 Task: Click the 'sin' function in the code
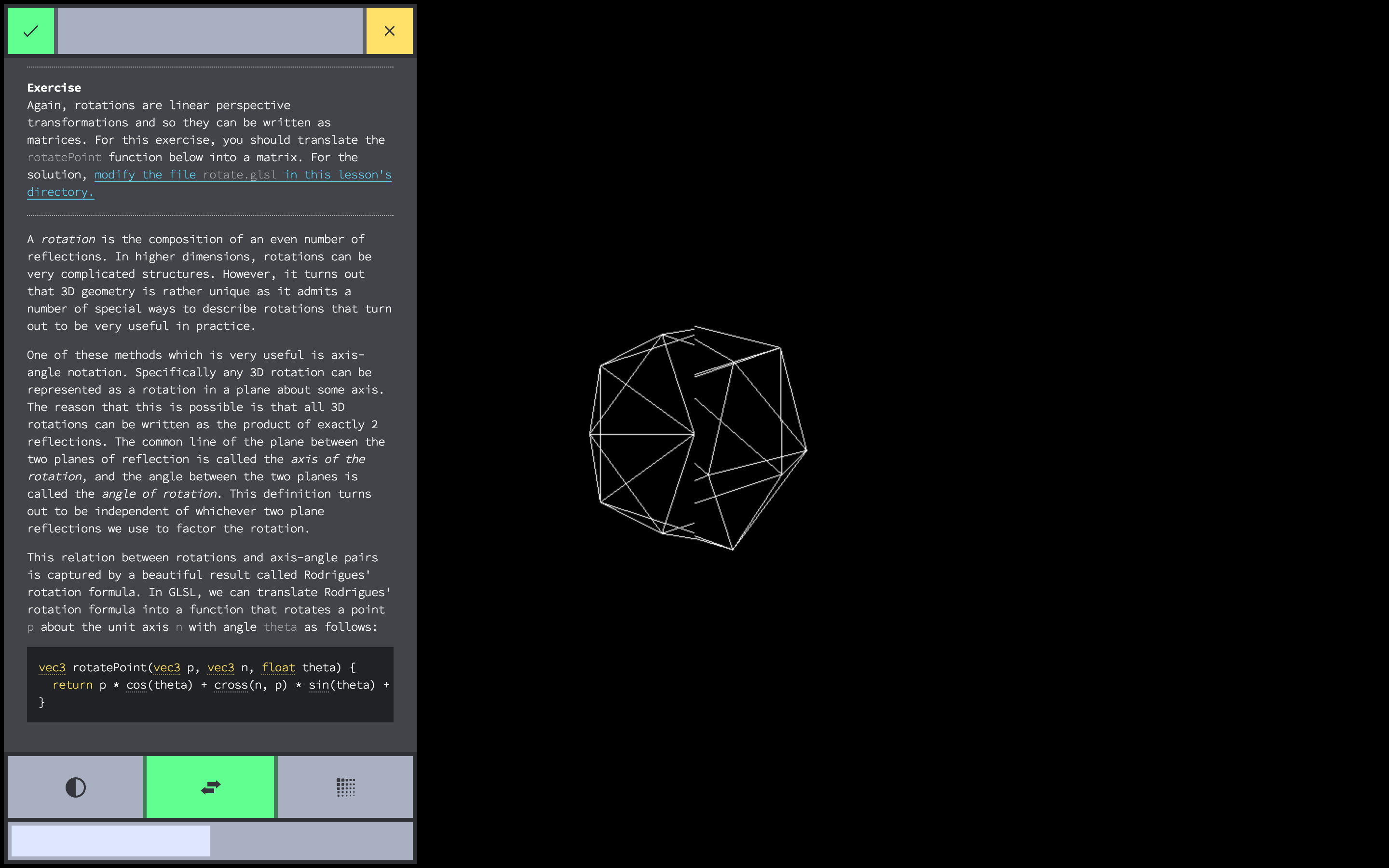tap(318, 685)
